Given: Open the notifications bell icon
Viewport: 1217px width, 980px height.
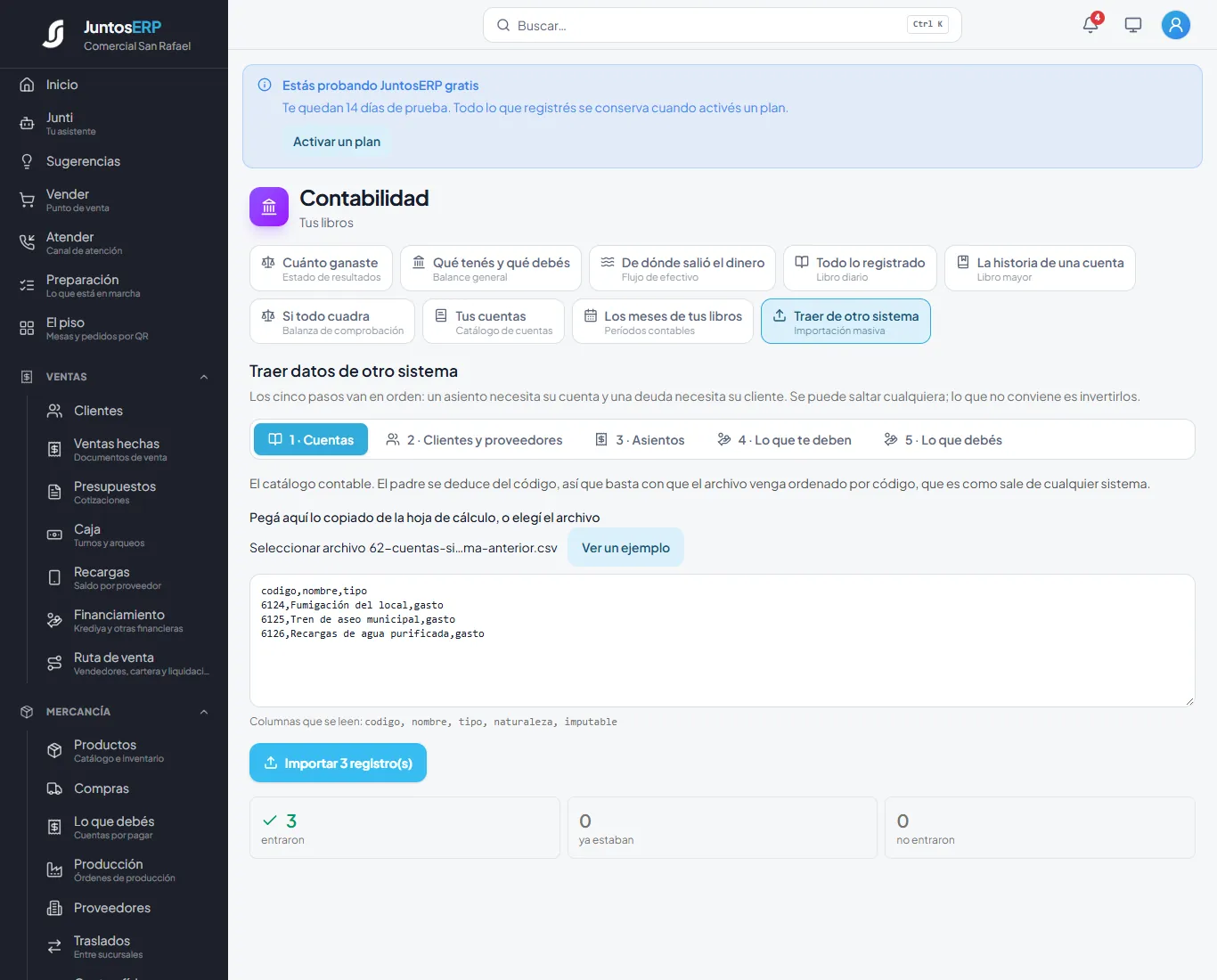Looking at the screenshot, I should pyautogui.click(x=1090, y=25).
